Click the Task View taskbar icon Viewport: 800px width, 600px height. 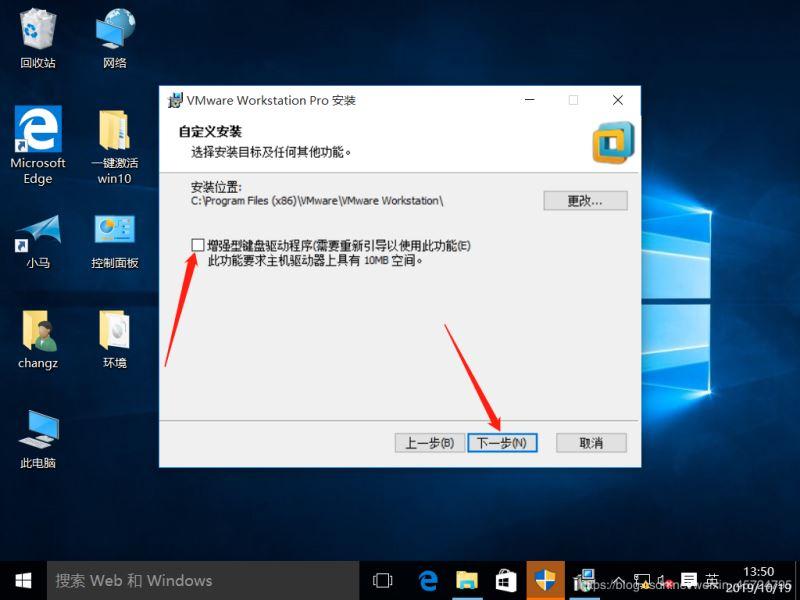[x=383, y=578]
